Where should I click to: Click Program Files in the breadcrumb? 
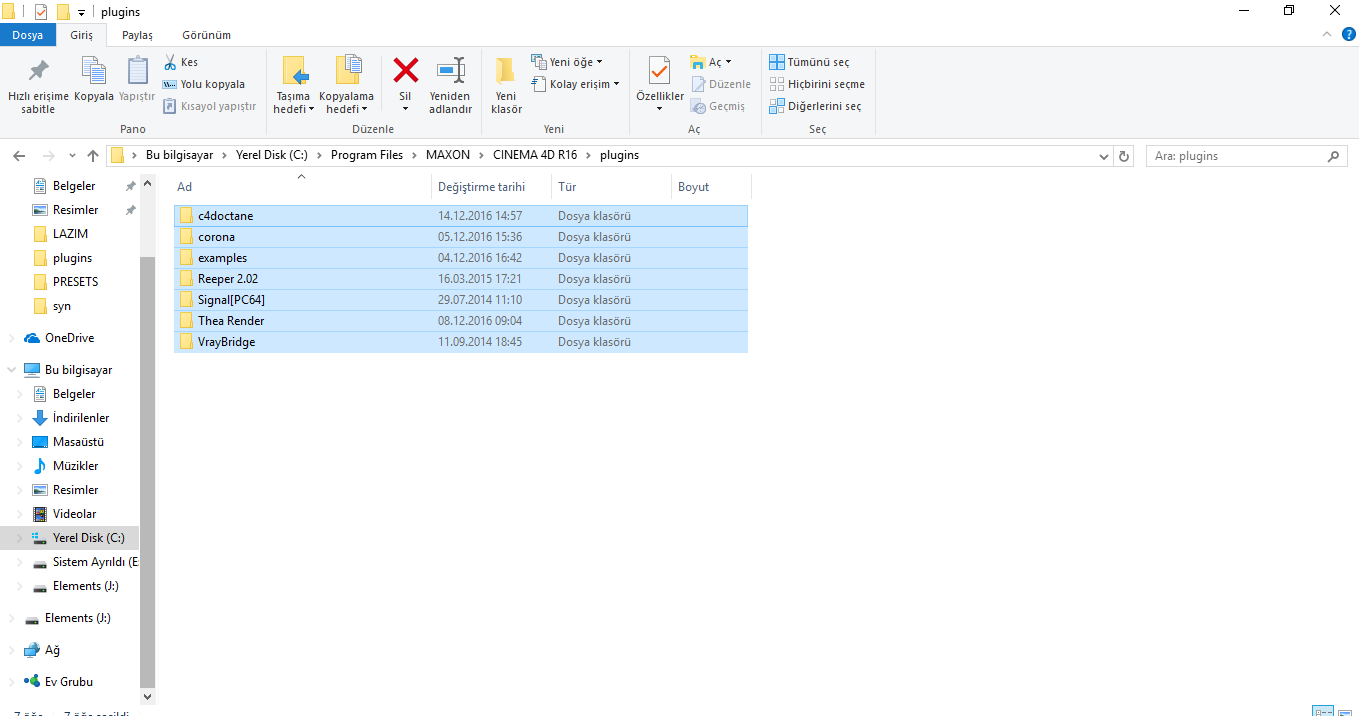(367, 155)
